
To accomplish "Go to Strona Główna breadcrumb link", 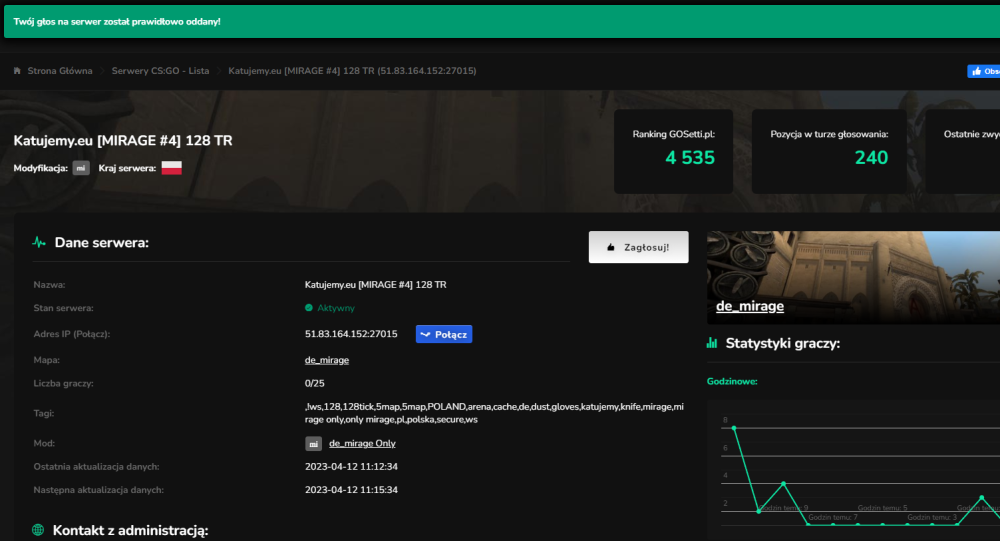I will pos(59,71).
